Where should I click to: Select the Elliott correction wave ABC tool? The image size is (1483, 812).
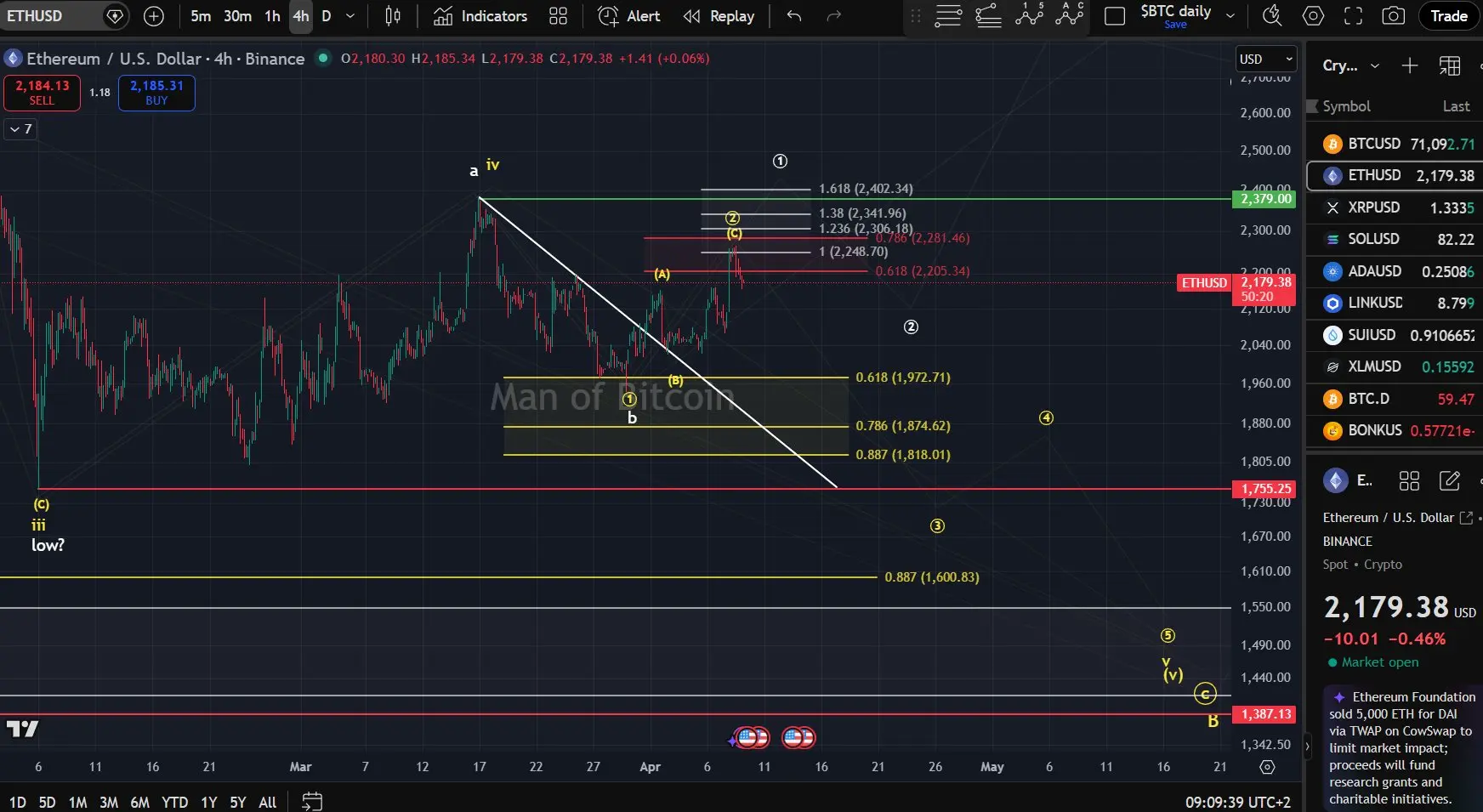pos(1070,15)
